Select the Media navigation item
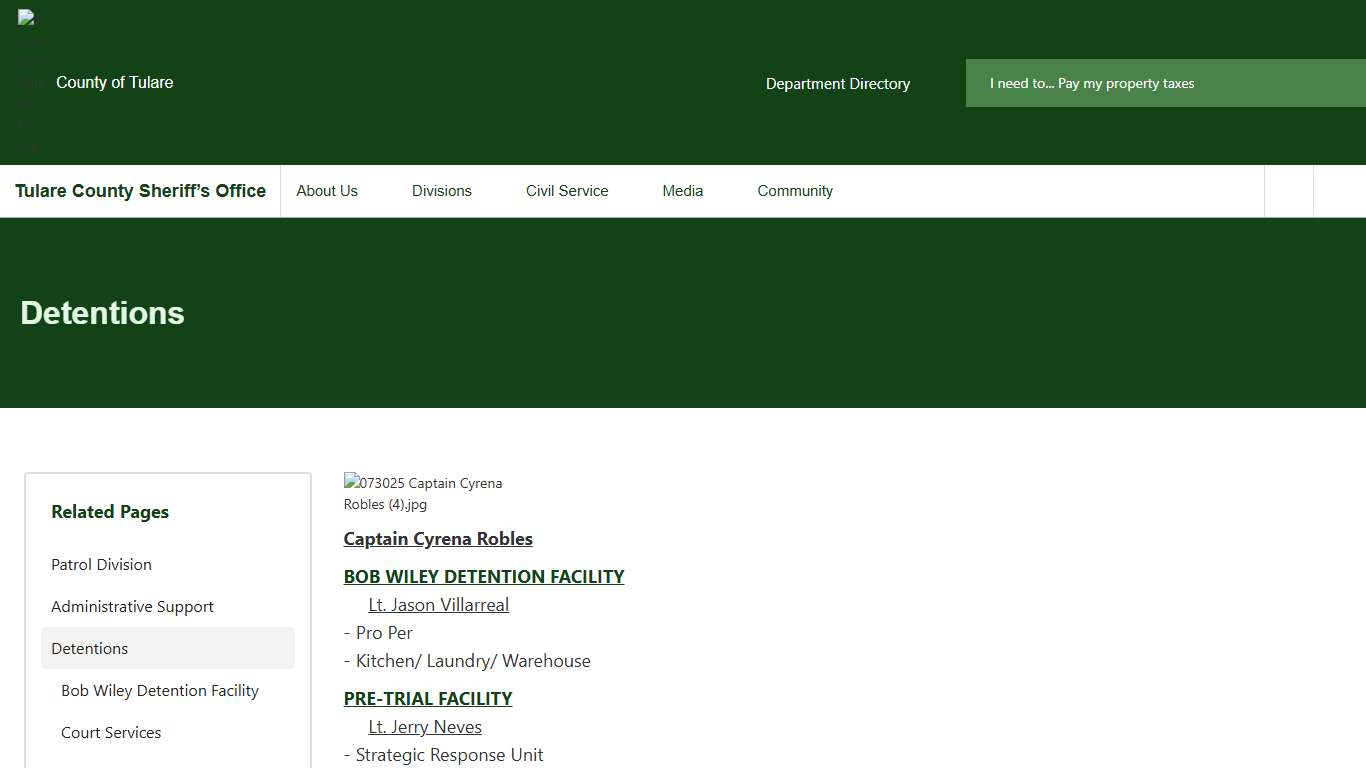 (682, 190)
